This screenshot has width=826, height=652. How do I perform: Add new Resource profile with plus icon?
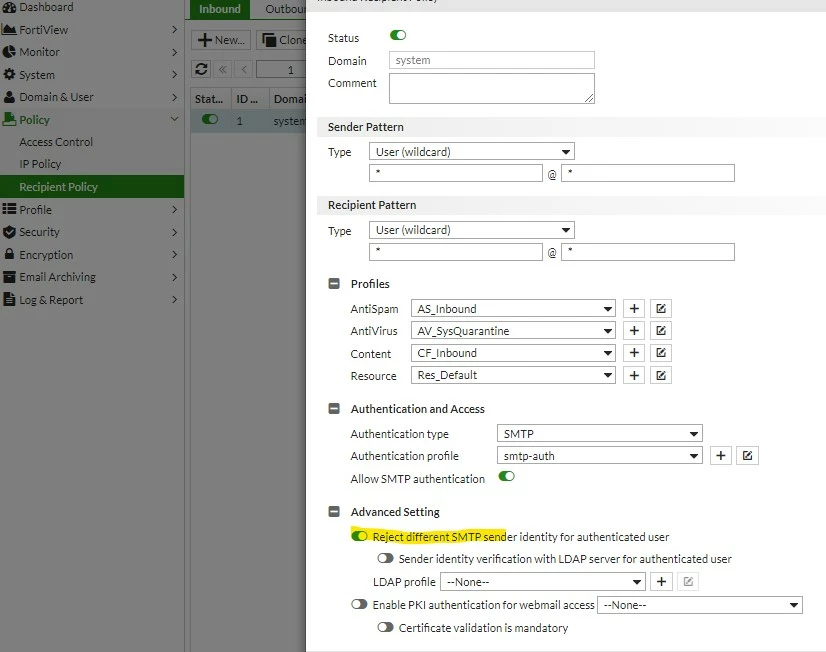click(634, 375)
